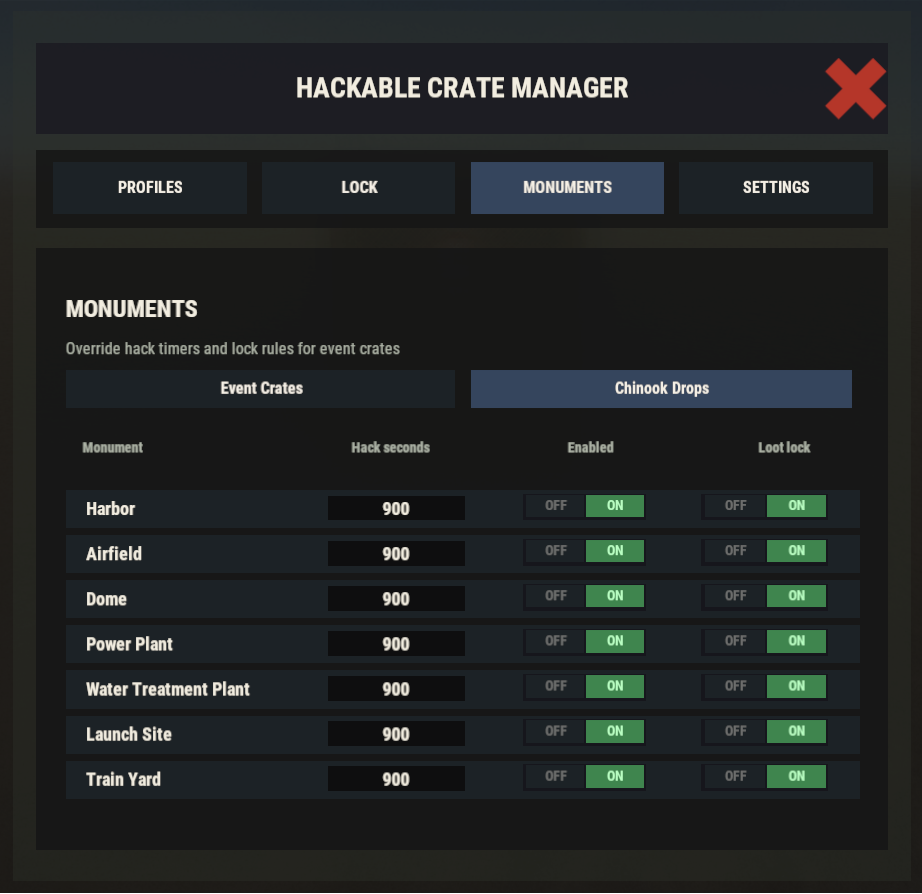Turn OFF Train Yard Loot lock
This screenshot has height=894, width=922.
point(736,776)
